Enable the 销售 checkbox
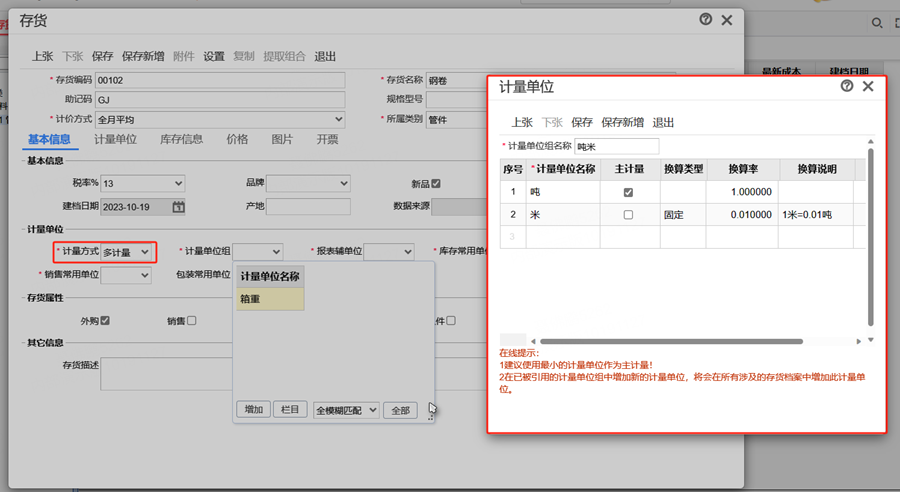The height and width of the screenshot is (492, 900). click(x=191, y=321)
